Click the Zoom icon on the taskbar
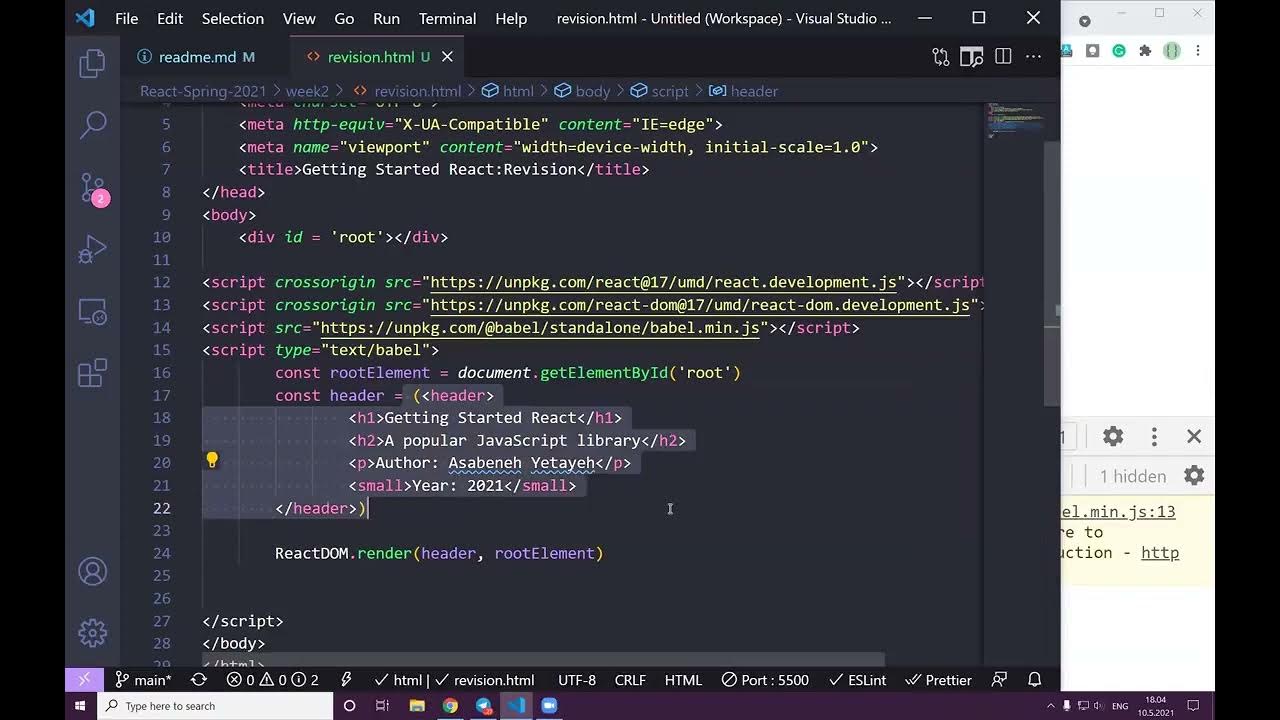 click(x=549, y=706)
